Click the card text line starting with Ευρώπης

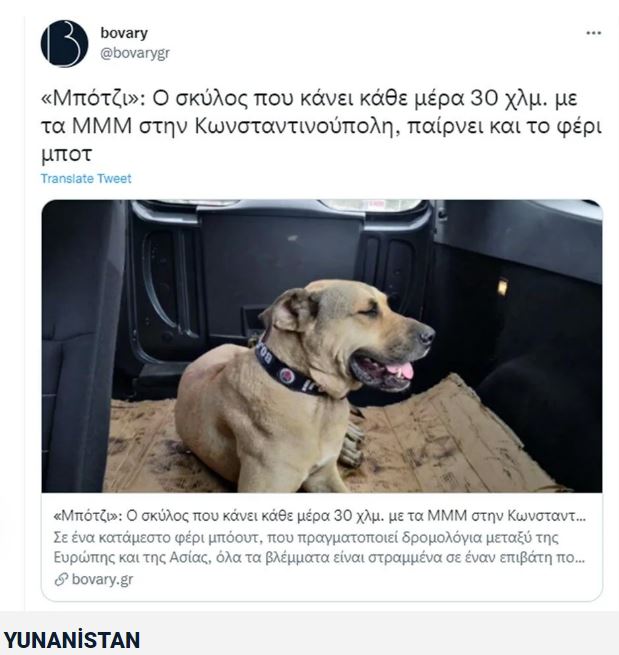pyautogui.click(x=320, y=558)
